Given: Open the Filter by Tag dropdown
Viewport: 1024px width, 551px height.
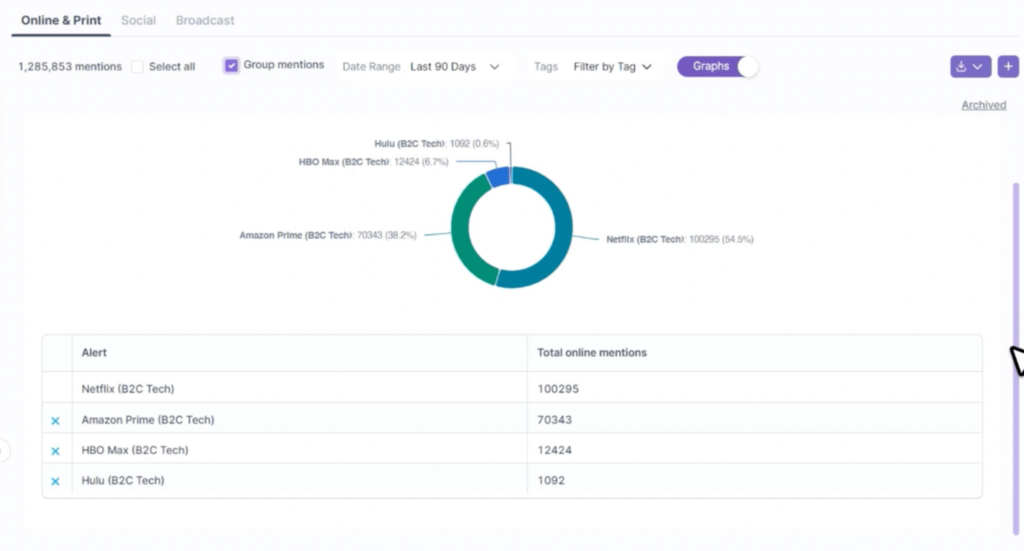Looking at the screenshot, I should (x=613, y=67).
